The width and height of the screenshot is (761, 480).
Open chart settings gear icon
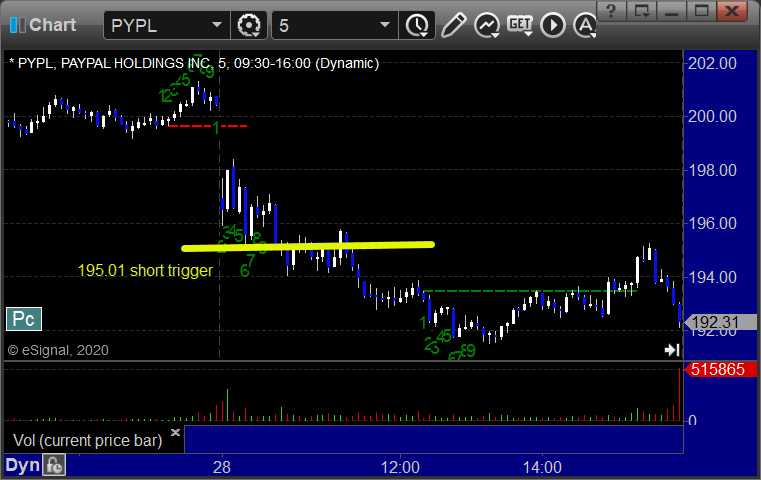coord(249,25)
